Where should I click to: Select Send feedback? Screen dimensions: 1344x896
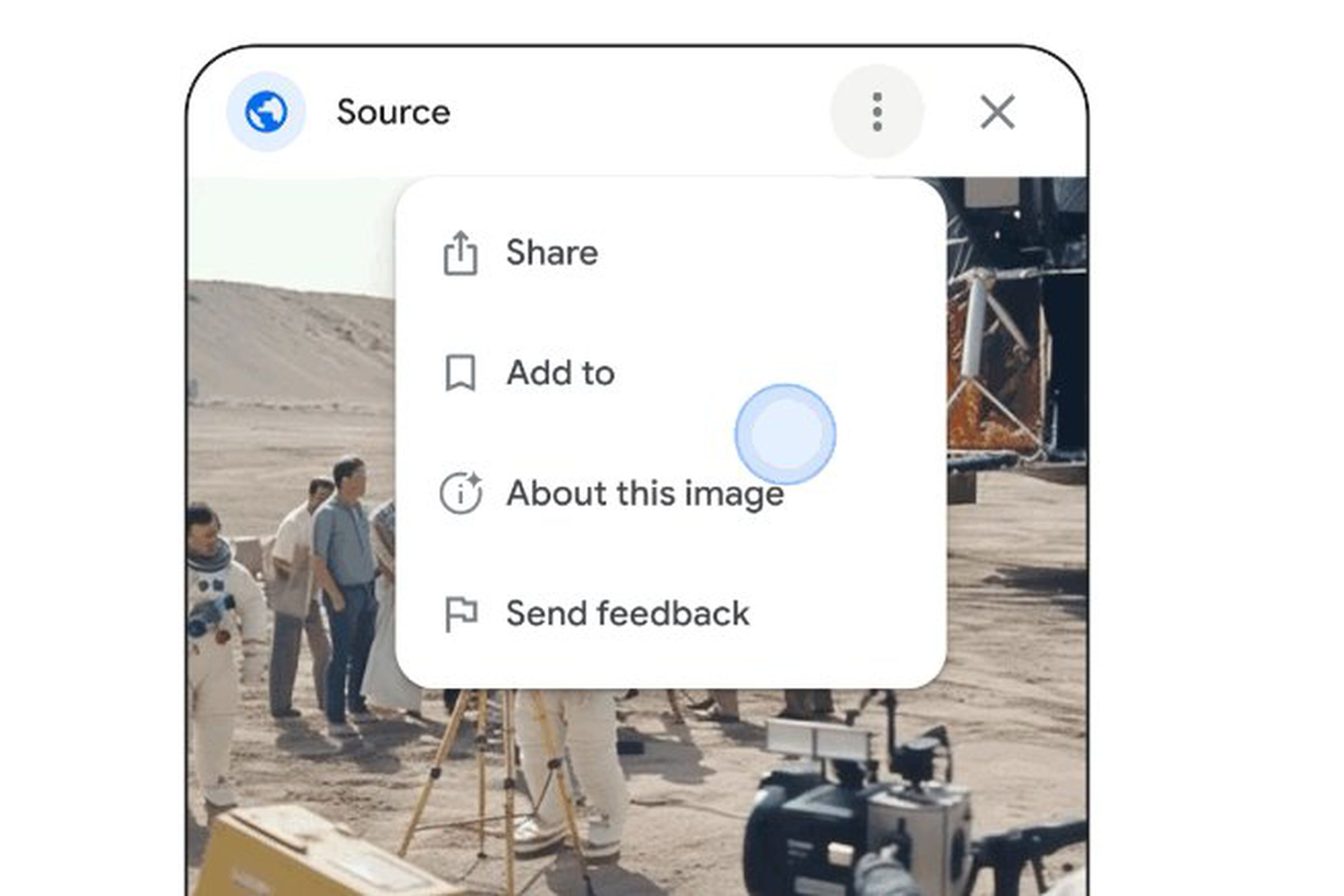(x=627, y=613)
